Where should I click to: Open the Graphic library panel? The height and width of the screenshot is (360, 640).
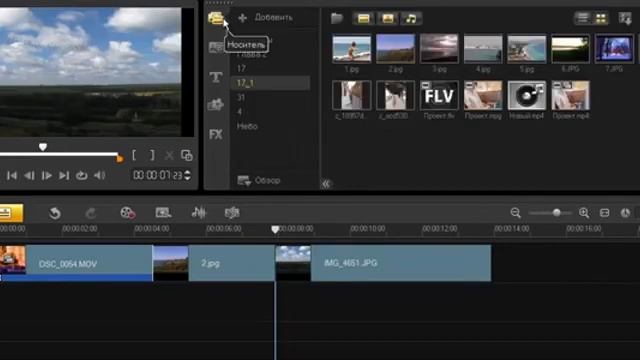click(216, 104)
